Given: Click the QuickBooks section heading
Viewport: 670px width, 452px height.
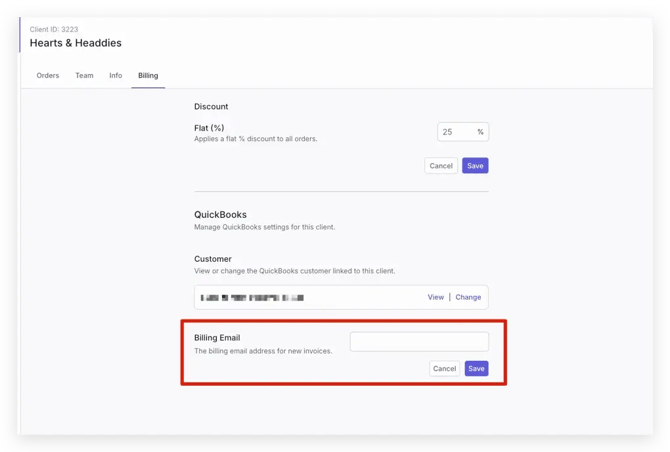Looking at the screenshot, I should click(x=220, y=214).
